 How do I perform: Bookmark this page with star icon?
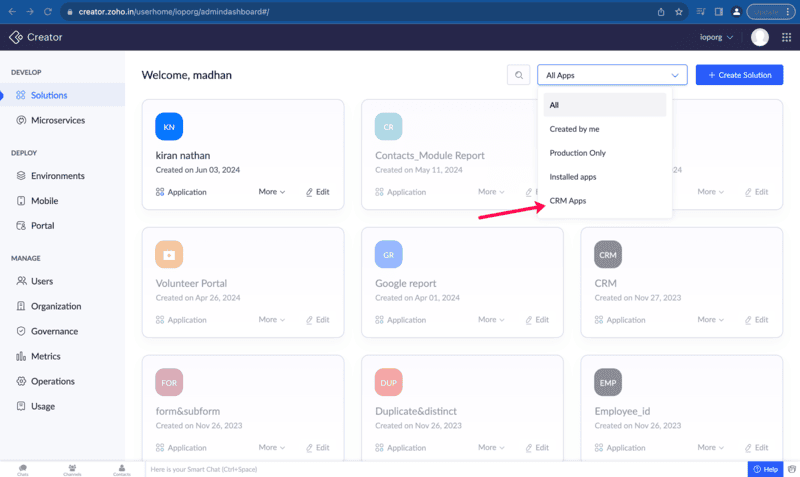point(679,12)
